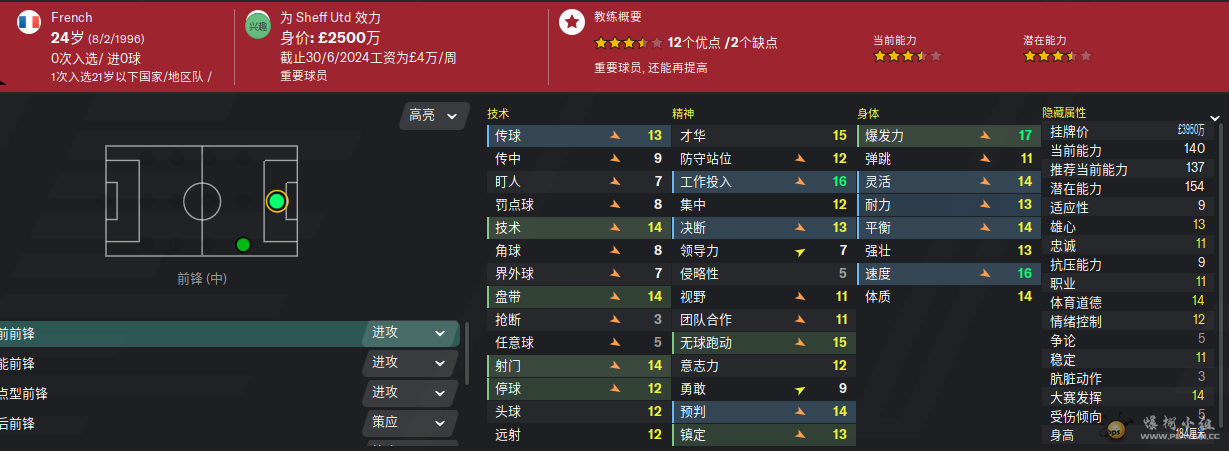Click the Sheff Utd club badge
The height and width of the screenshot is (451, 1229).
258,27
